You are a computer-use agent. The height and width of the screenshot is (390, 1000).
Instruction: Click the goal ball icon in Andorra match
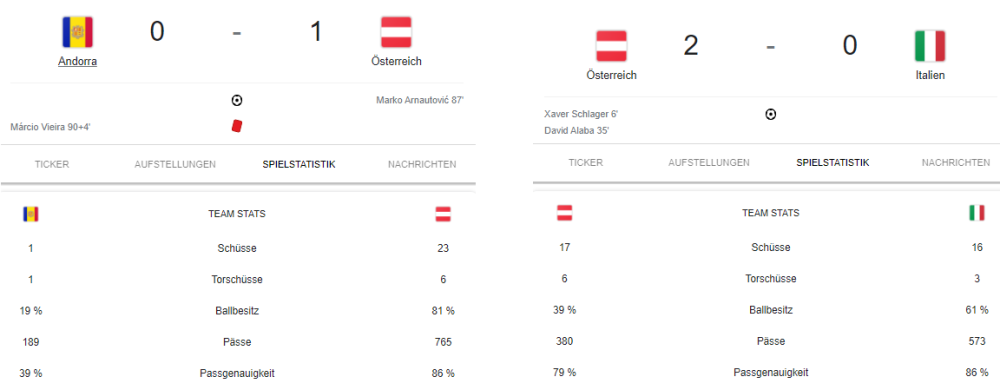click(237, 100)
